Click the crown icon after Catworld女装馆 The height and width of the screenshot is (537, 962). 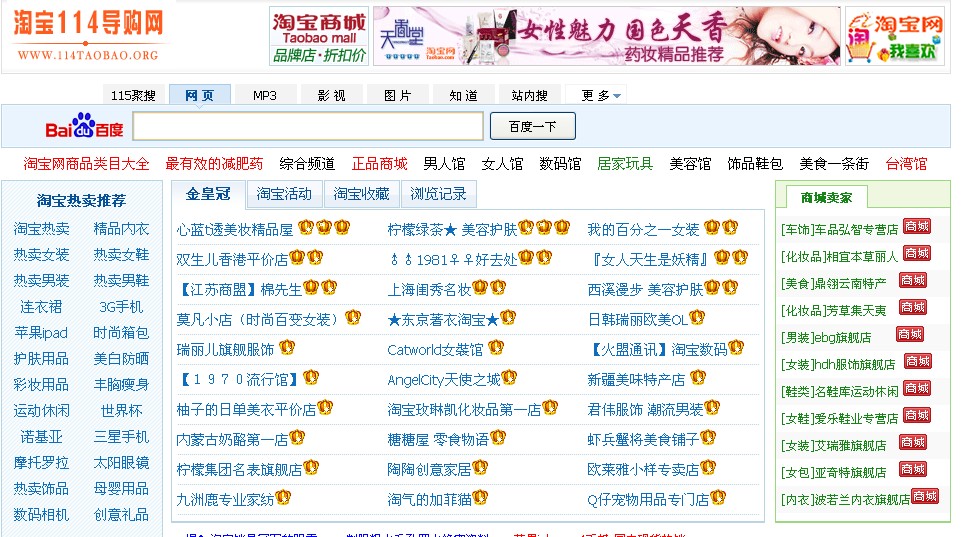[x=496, y=348]
